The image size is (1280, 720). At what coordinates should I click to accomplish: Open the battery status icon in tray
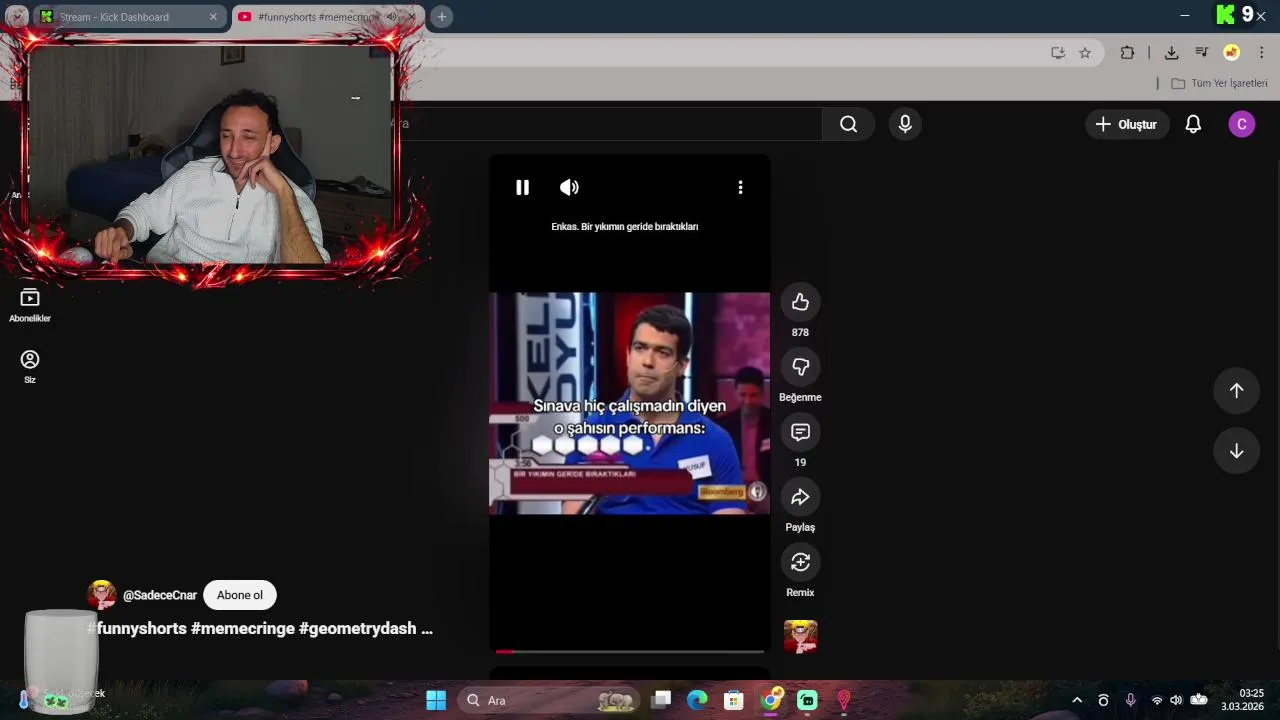click(1199, 700)
